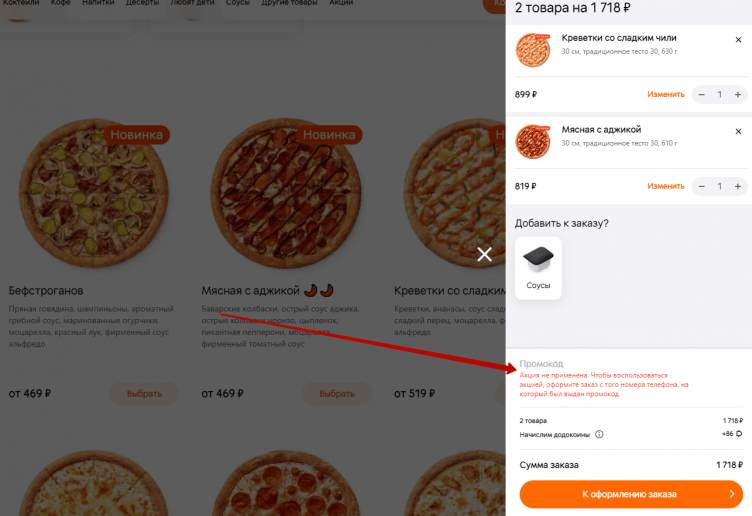Click Изменить for Креветки со сладким чили
The width and height of the screenshot is (752, 516).
[665, 95]
